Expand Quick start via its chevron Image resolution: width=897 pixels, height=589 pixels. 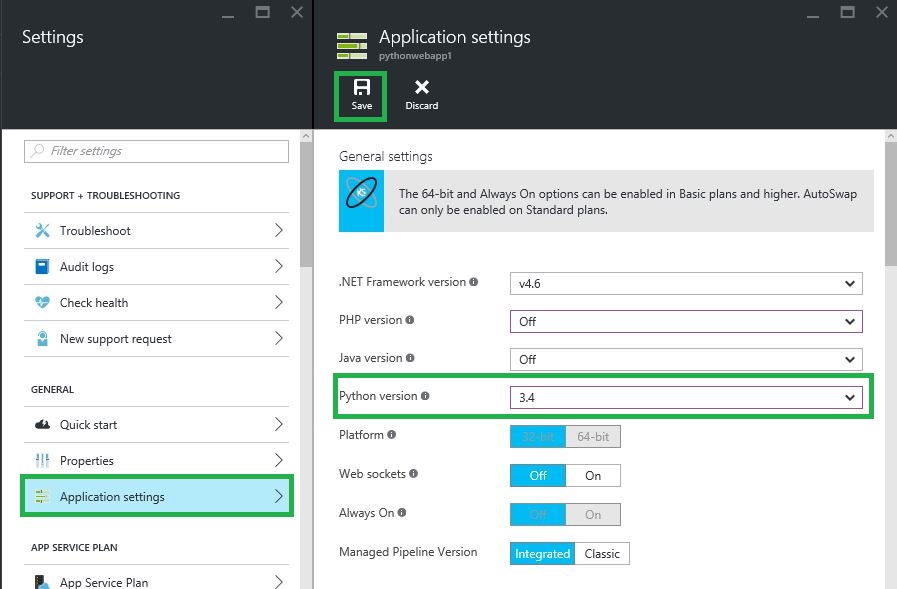[x=279, y=424]
